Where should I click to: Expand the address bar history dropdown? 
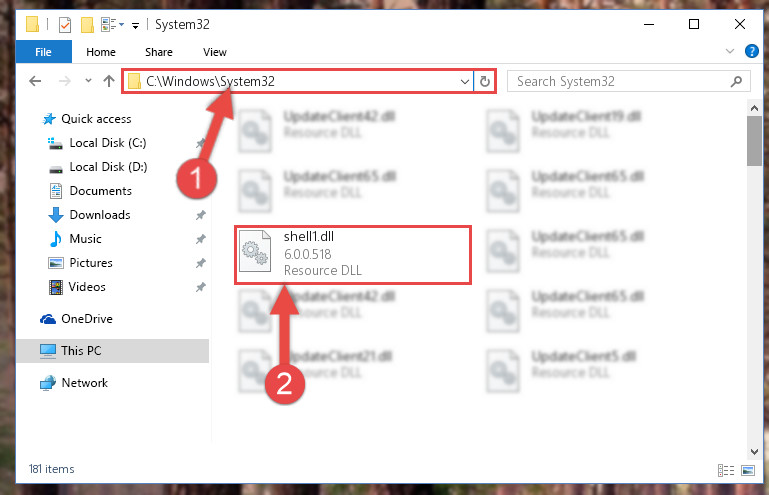(464, 81)
